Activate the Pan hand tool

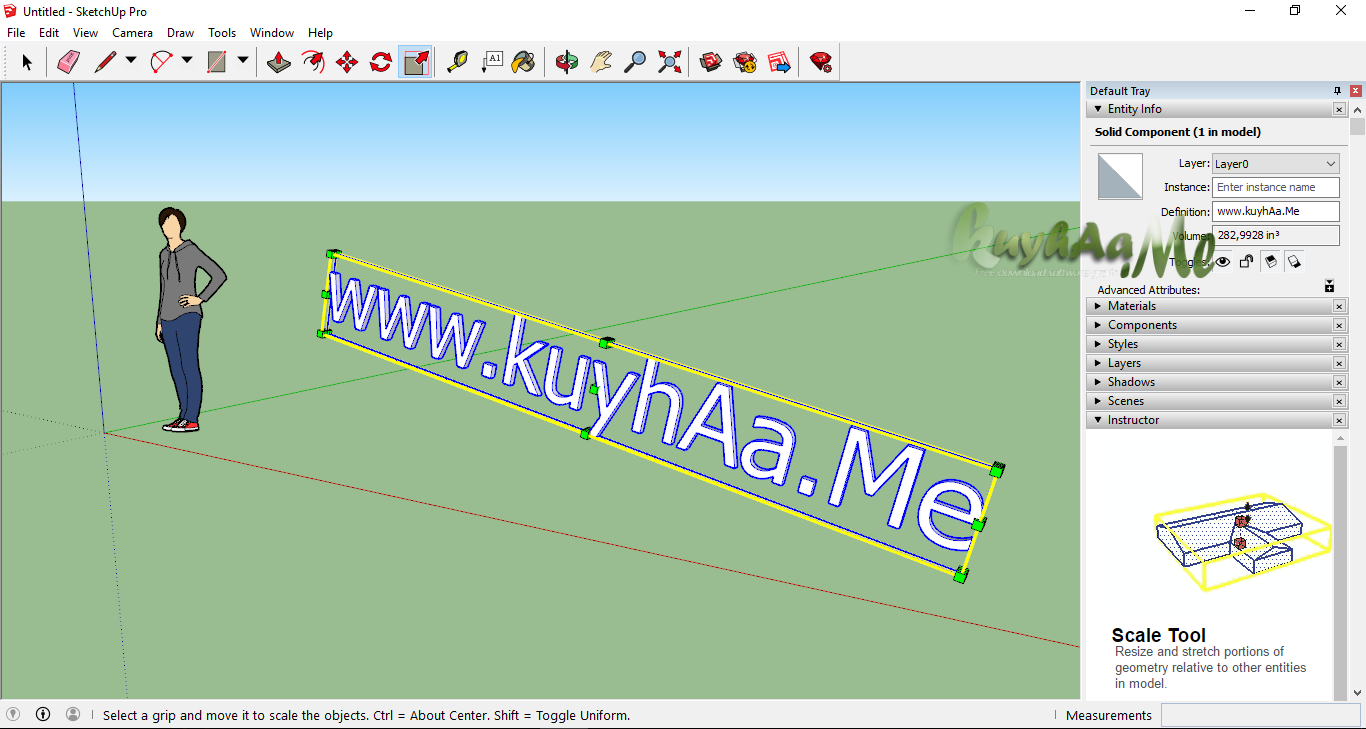click(x=601, y=62)
